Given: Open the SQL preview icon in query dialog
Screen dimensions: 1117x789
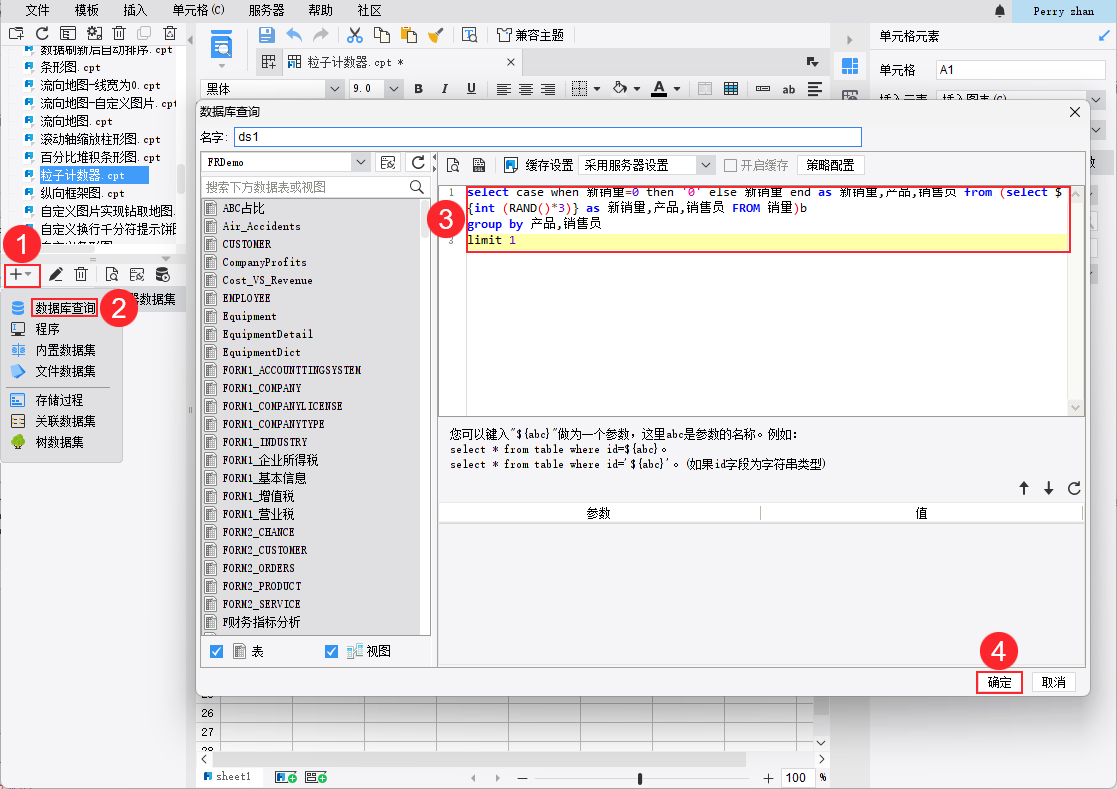Looking at the screenshot, I should [452, 164].
